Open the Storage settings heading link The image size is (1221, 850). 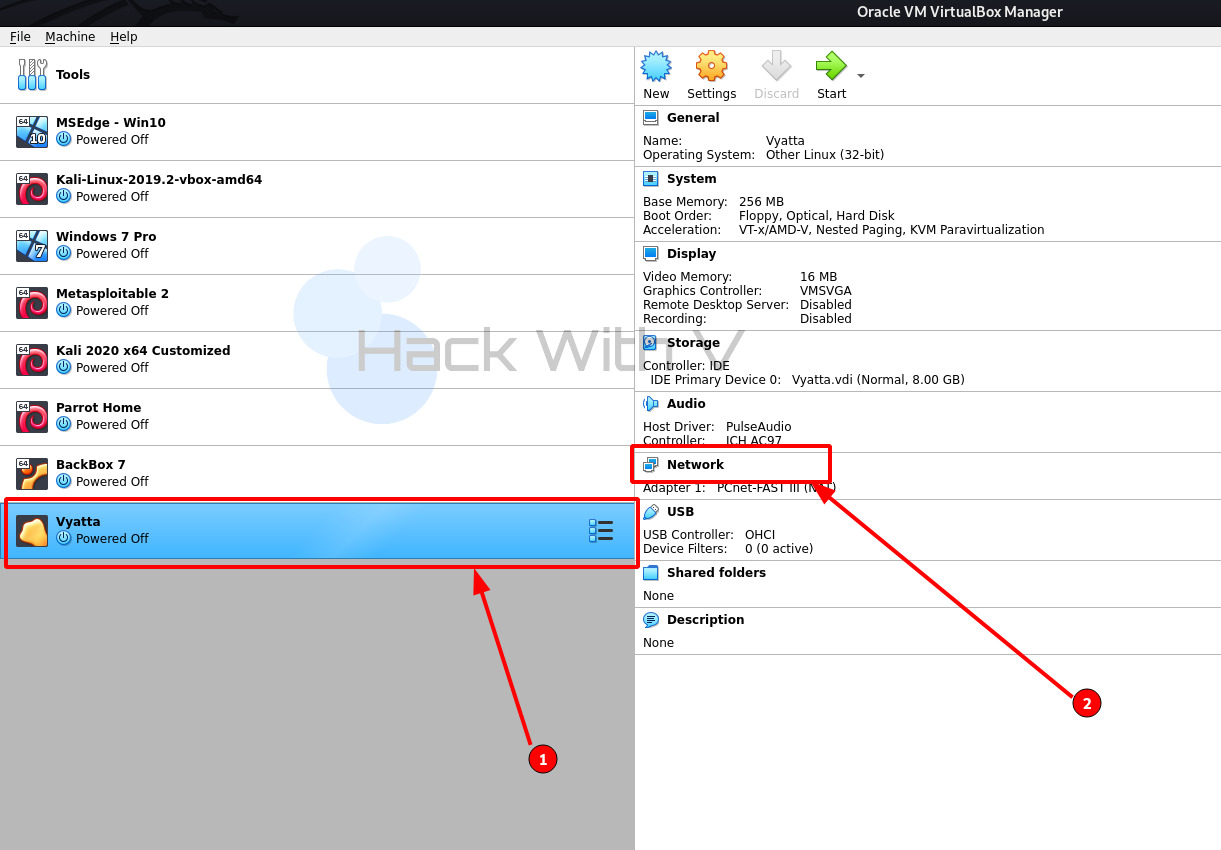pos(693,343)
